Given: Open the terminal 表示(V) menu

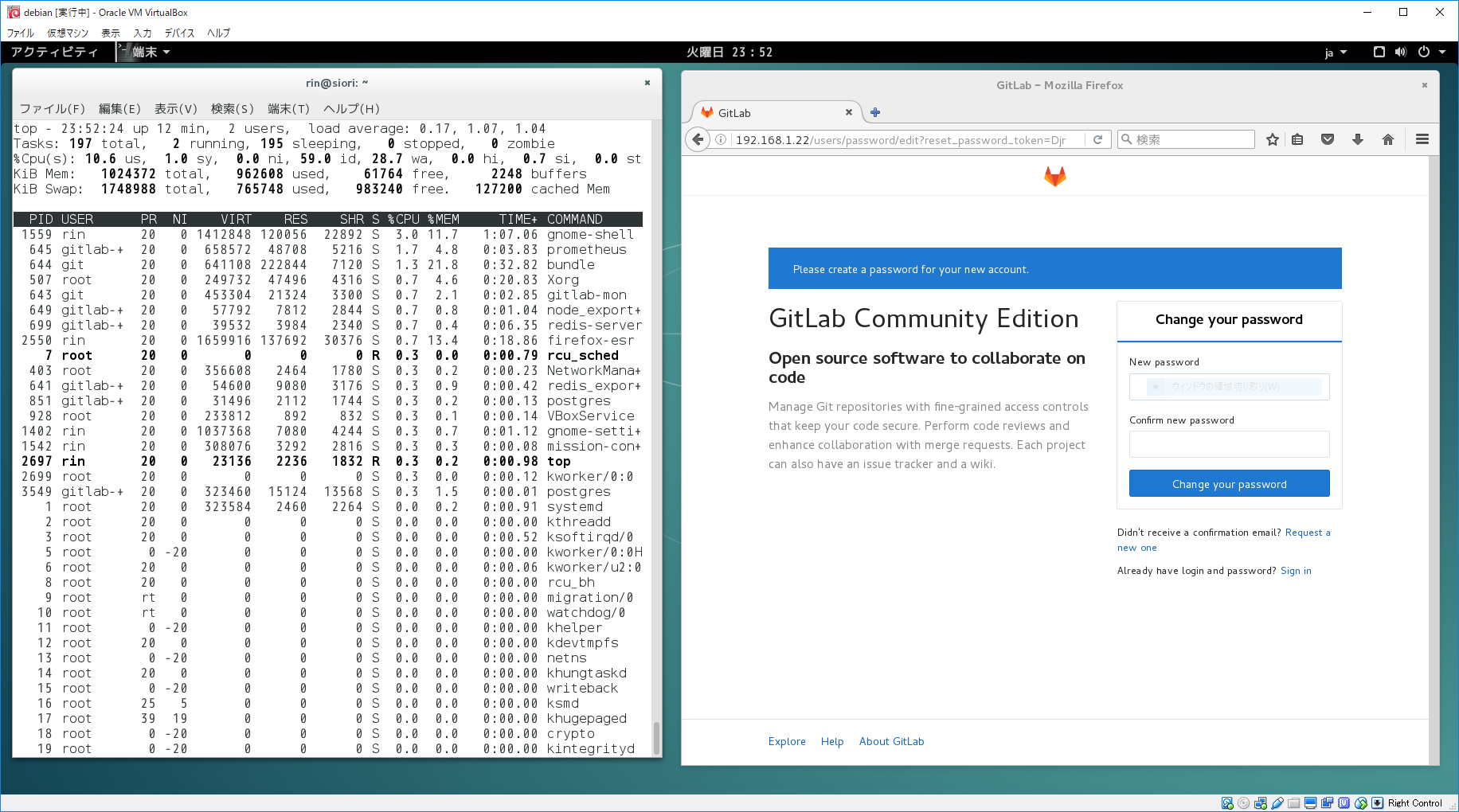Looking at the screenshot, I should (x=175, y=108).
